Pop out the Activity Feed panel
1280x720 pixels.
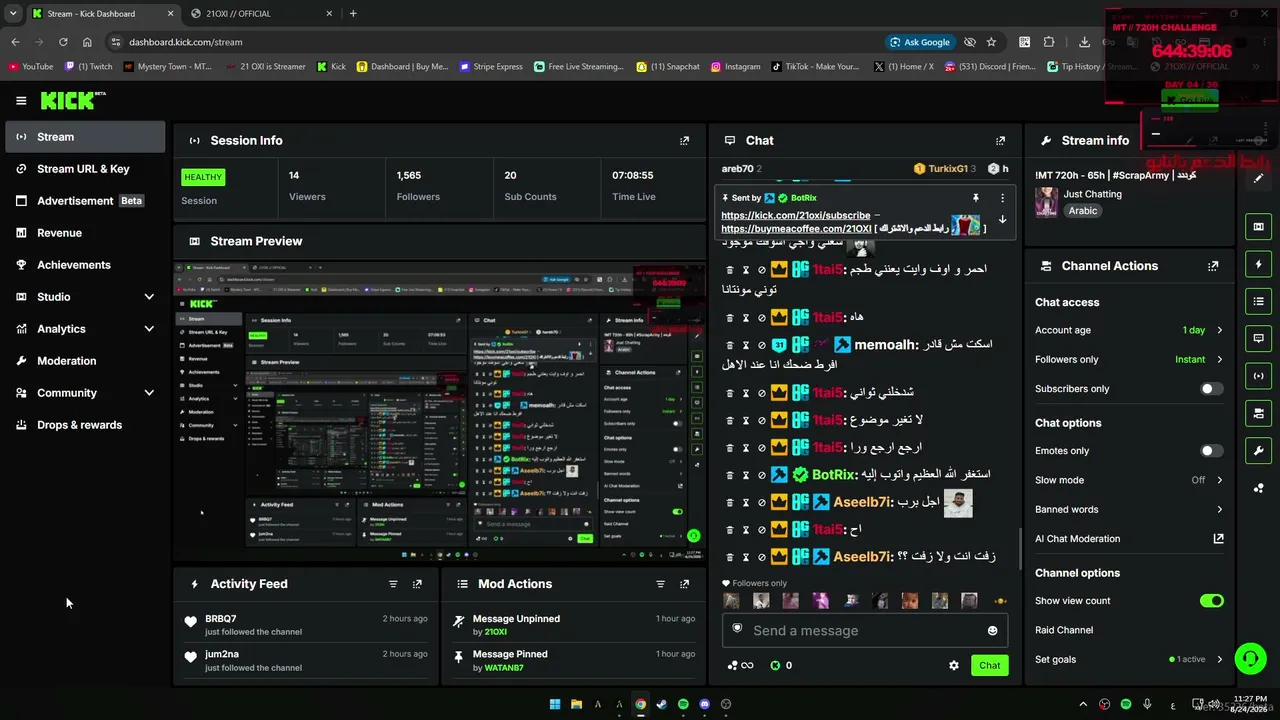(x=417, y=584)
